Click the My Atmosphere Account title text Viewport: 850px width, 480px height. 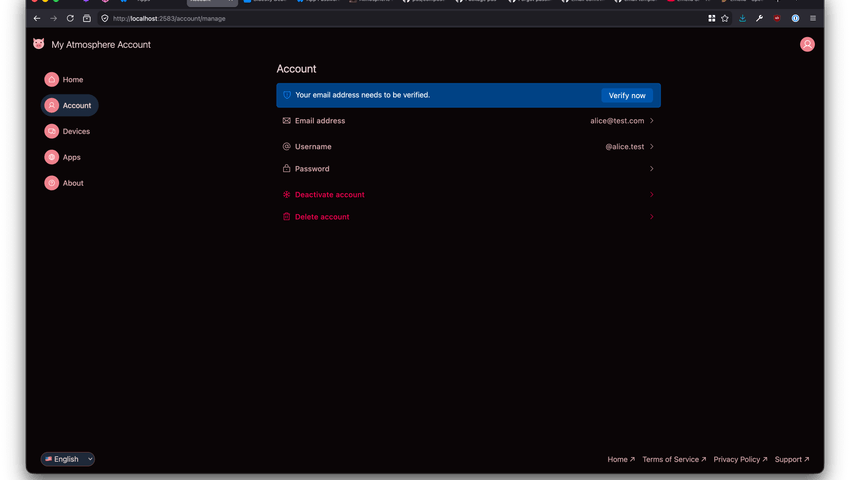coord(101,44)
